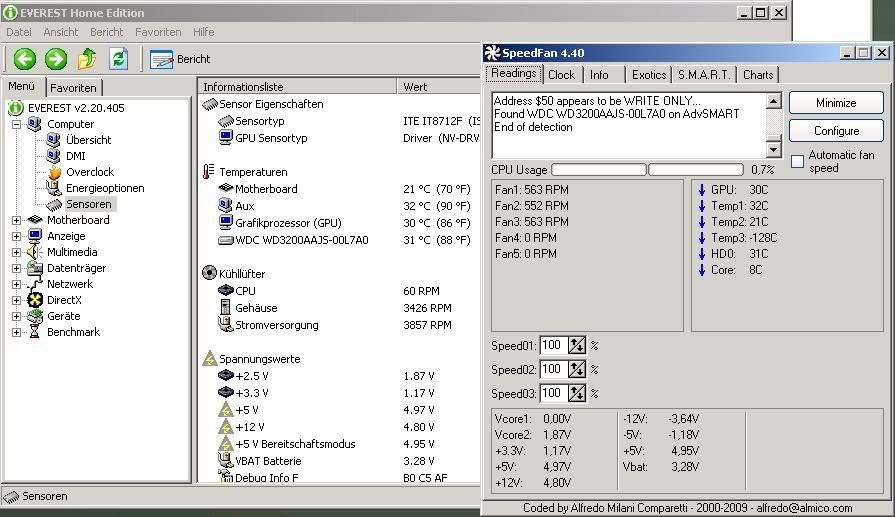Expand the Anzeige tree node
895x517 pixels.
tap(17, 236)
